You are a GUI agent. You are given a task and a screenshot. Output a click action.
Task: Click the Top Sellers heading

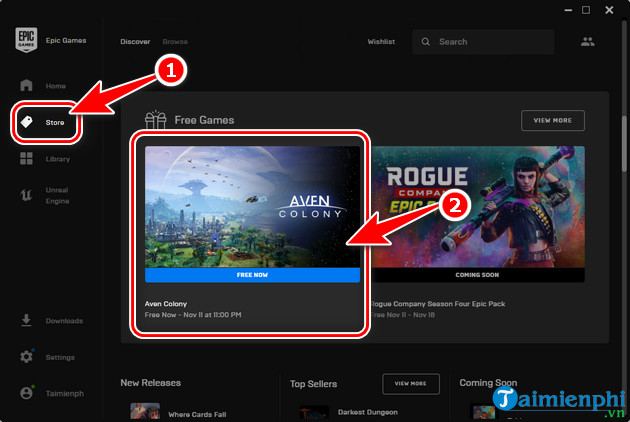[x=313, y=384]
